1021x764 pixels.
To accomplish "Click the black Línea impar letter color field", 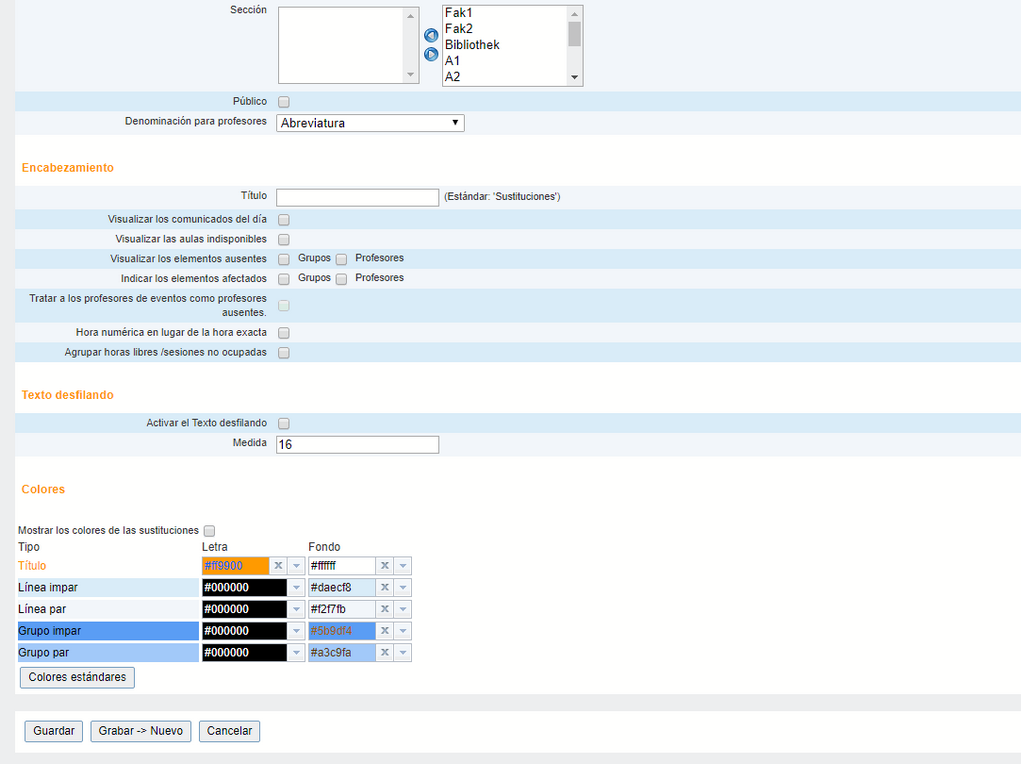I will (245, 587).
